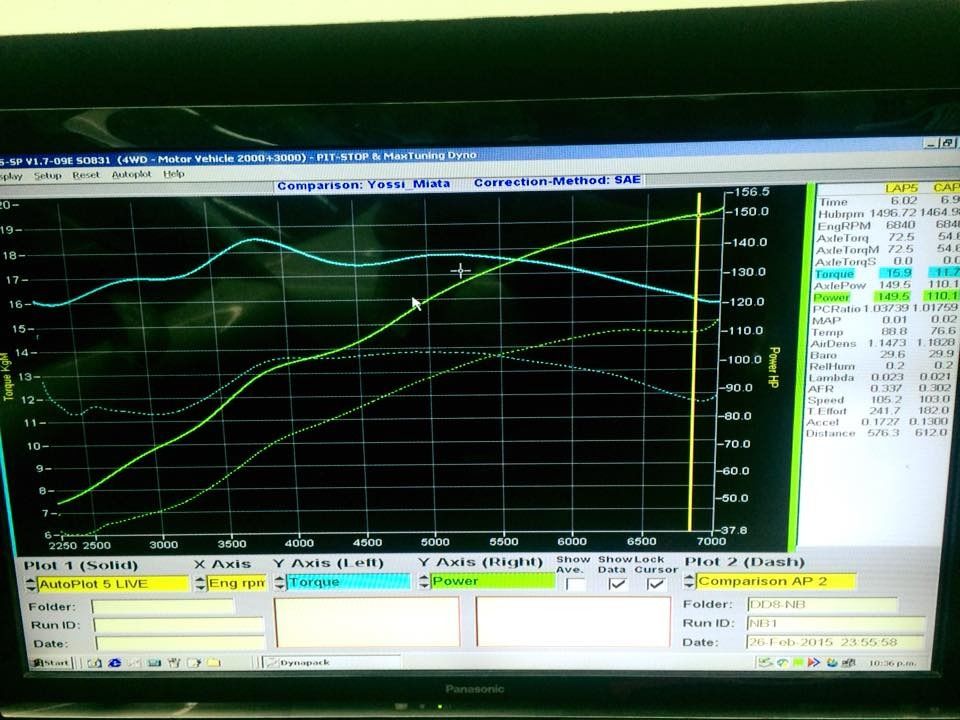This screenshot has height=720, width=960.
Task: Uncheck the Show Data checkbox
Action: coord(618,583)
